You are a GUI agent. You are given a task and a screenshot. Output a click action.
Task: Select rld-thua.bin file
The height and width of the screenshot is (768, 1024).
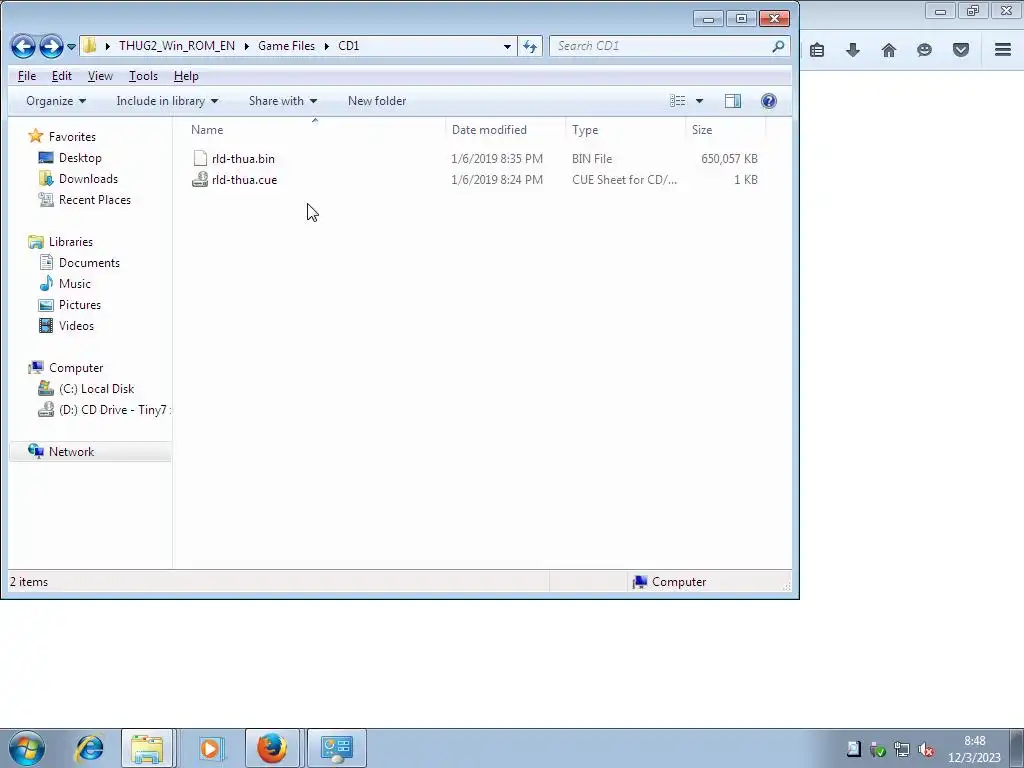[x=243, y=159]
